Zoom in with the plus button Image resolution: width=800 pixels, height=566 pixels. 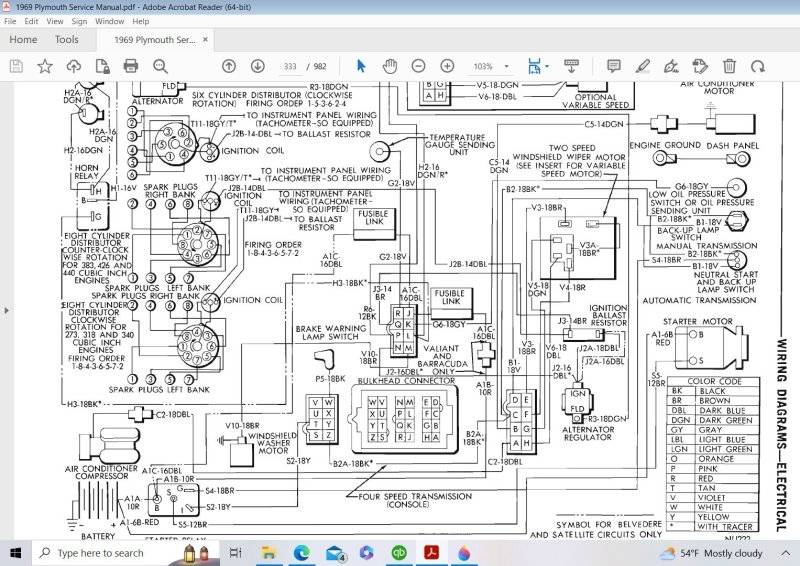tap(447, 66)
